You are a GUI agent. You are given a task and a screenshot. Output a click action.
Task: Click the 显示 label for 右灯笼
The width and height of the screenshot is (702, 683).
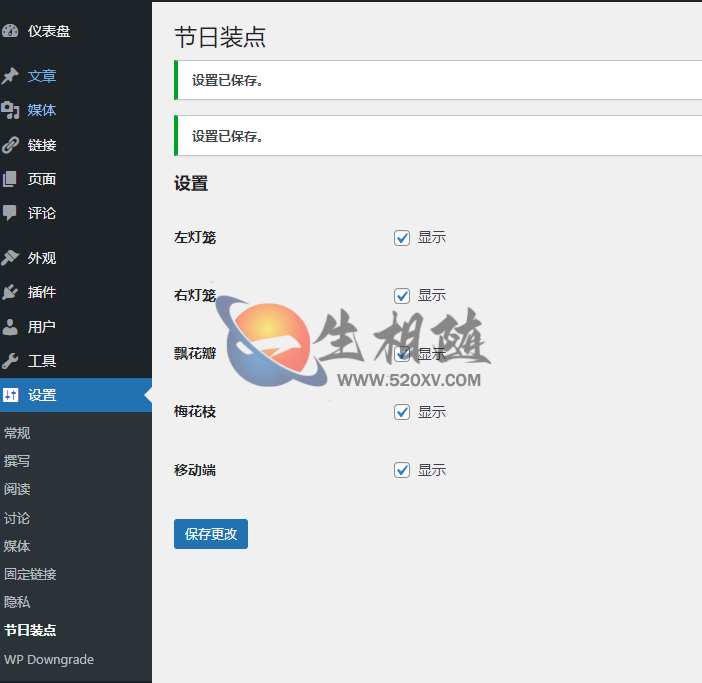[x=432, y=295]
